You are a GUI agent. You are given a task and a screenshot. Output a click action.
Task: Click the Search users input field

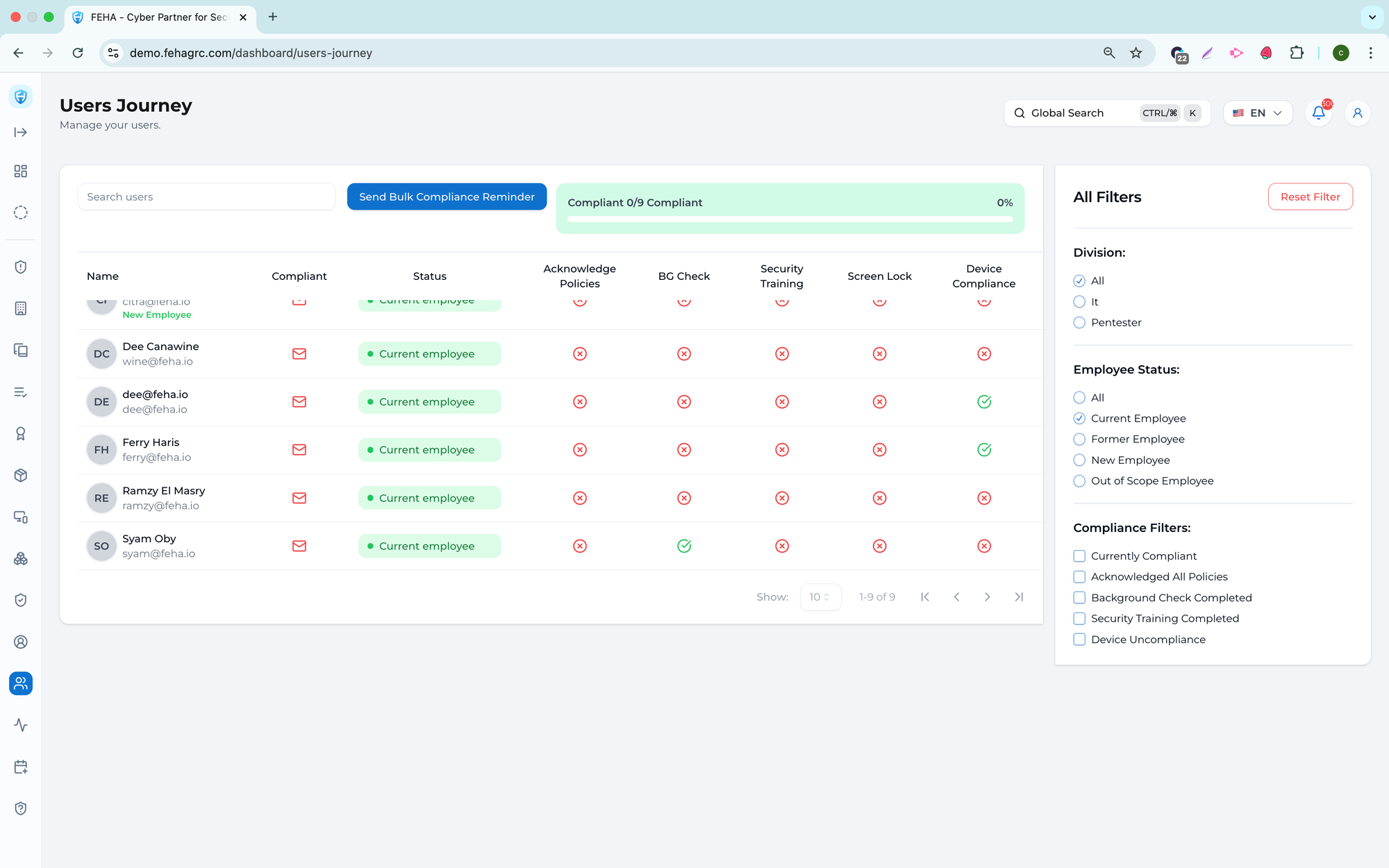point(206,197)
